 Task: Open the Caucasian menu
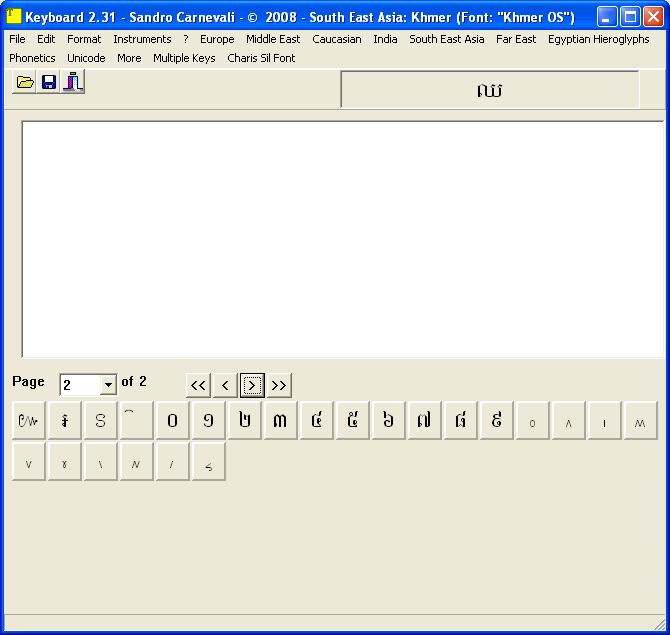pyautogui.click(x=337, y=39)
